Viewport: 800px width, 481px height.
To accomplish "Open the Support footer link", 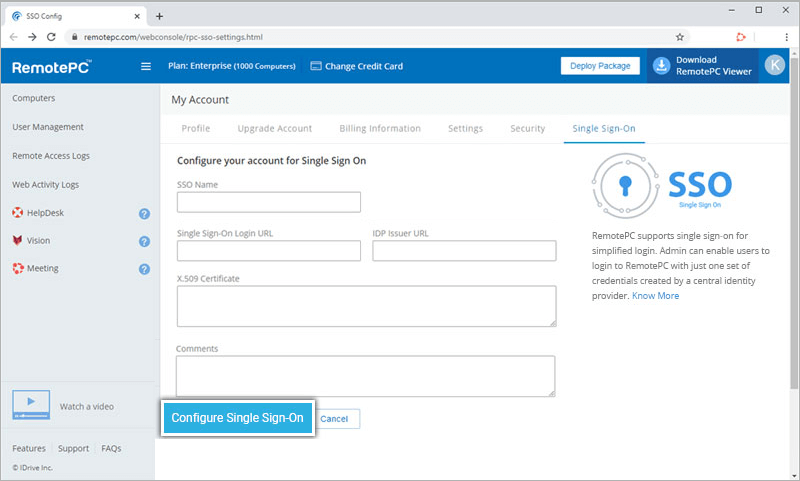I will pyautogui.click(x=73, y=448).
